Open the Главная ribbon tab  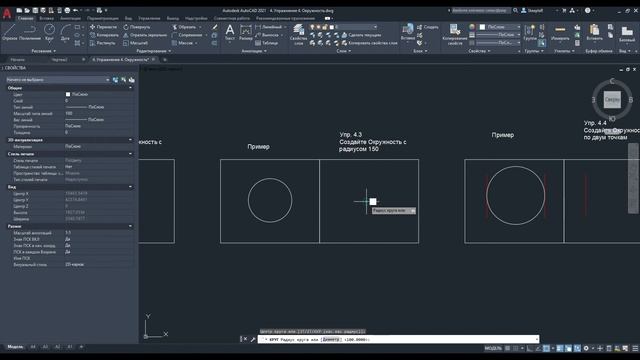26,18
